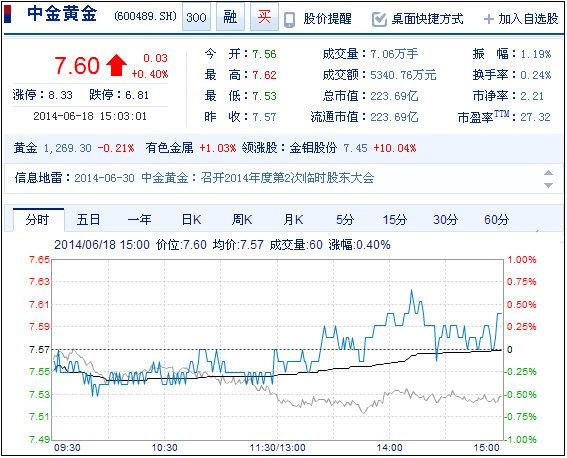The height and width of the screenshot is (458, 567).
Task: Click the 成交量 value 7.06万手
Action: (394, 54)
